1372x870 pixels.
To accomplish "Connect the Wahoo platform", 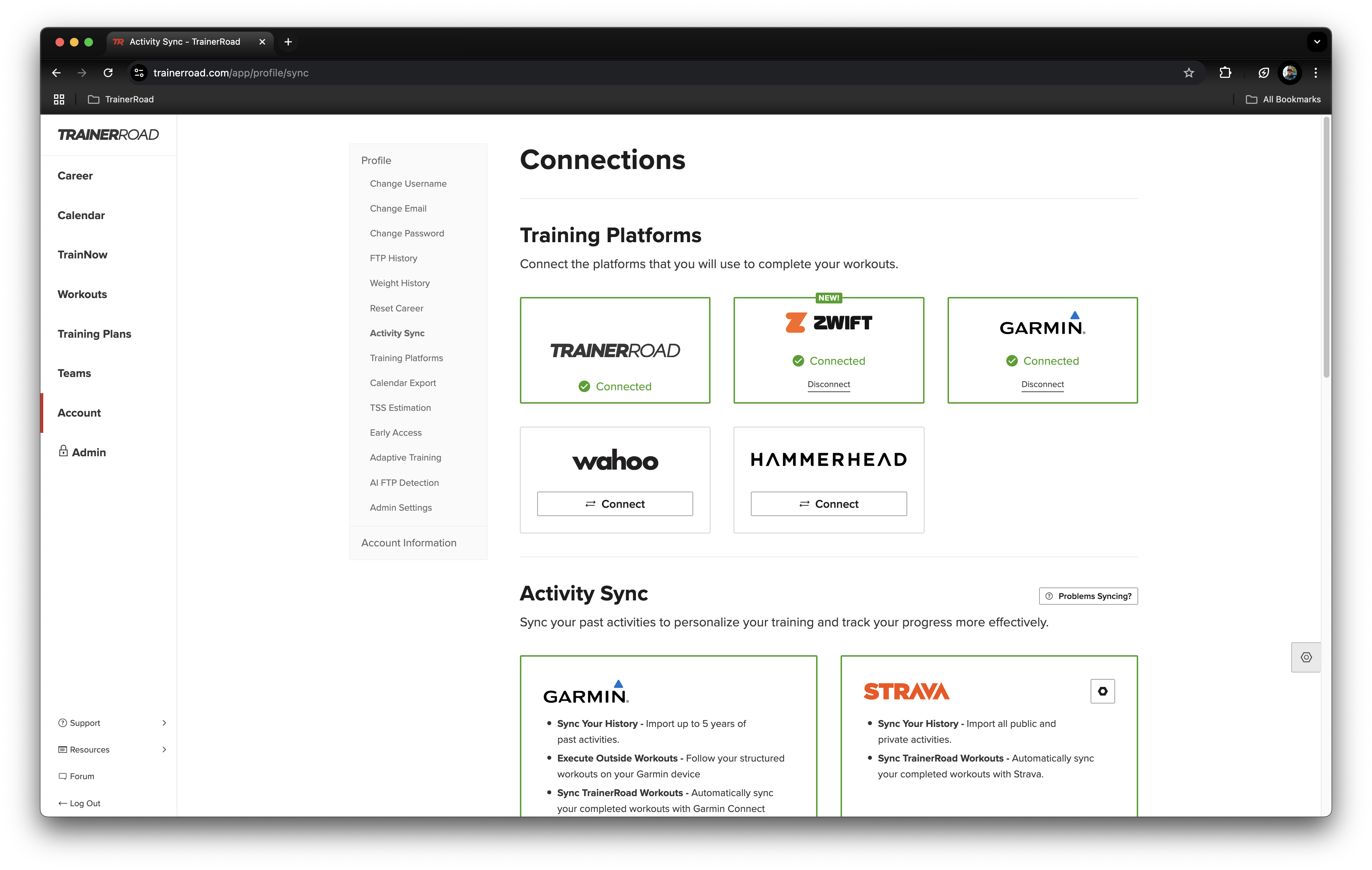I will coord(615,503).
